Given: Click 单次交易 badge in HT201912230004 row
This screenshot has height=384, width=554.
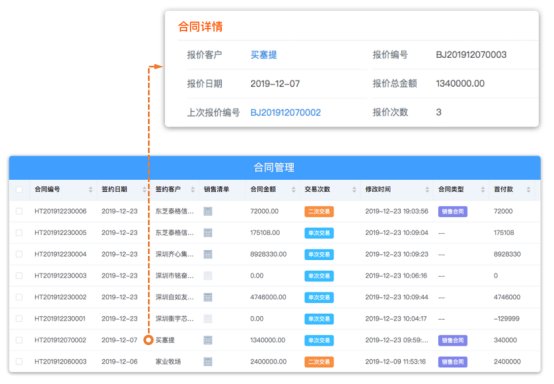Looking at the screenshot, I should click(x=319, y=255).
